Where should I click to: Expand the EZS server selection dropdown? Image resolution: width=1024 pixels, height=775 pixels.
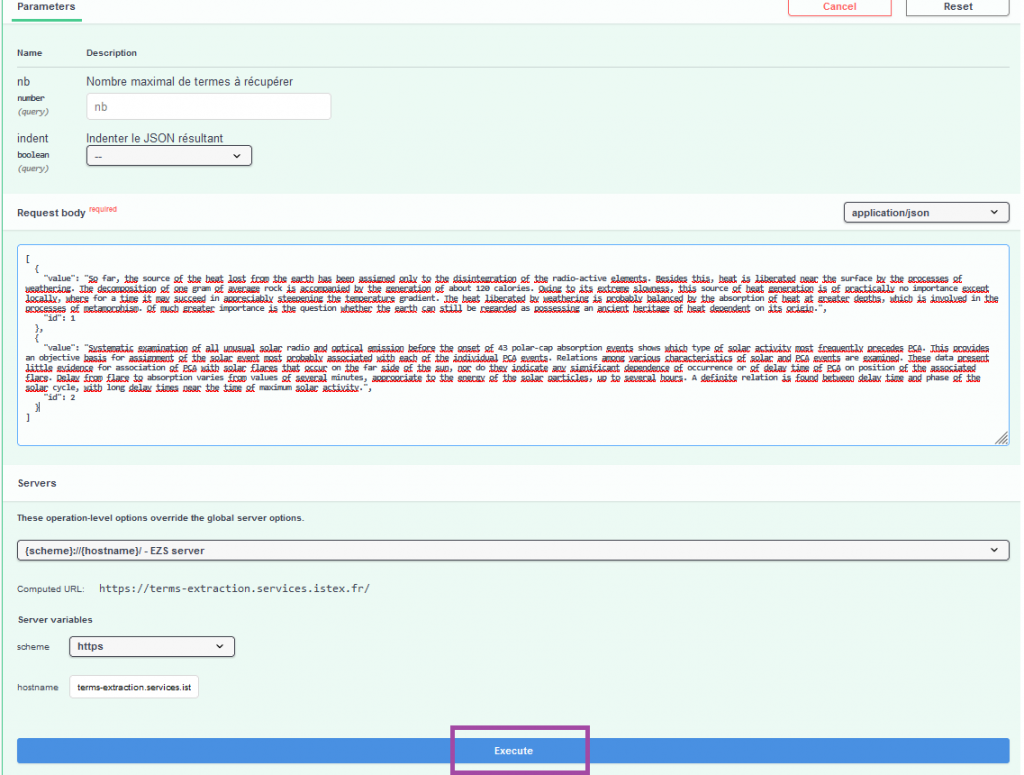[513, 550]
